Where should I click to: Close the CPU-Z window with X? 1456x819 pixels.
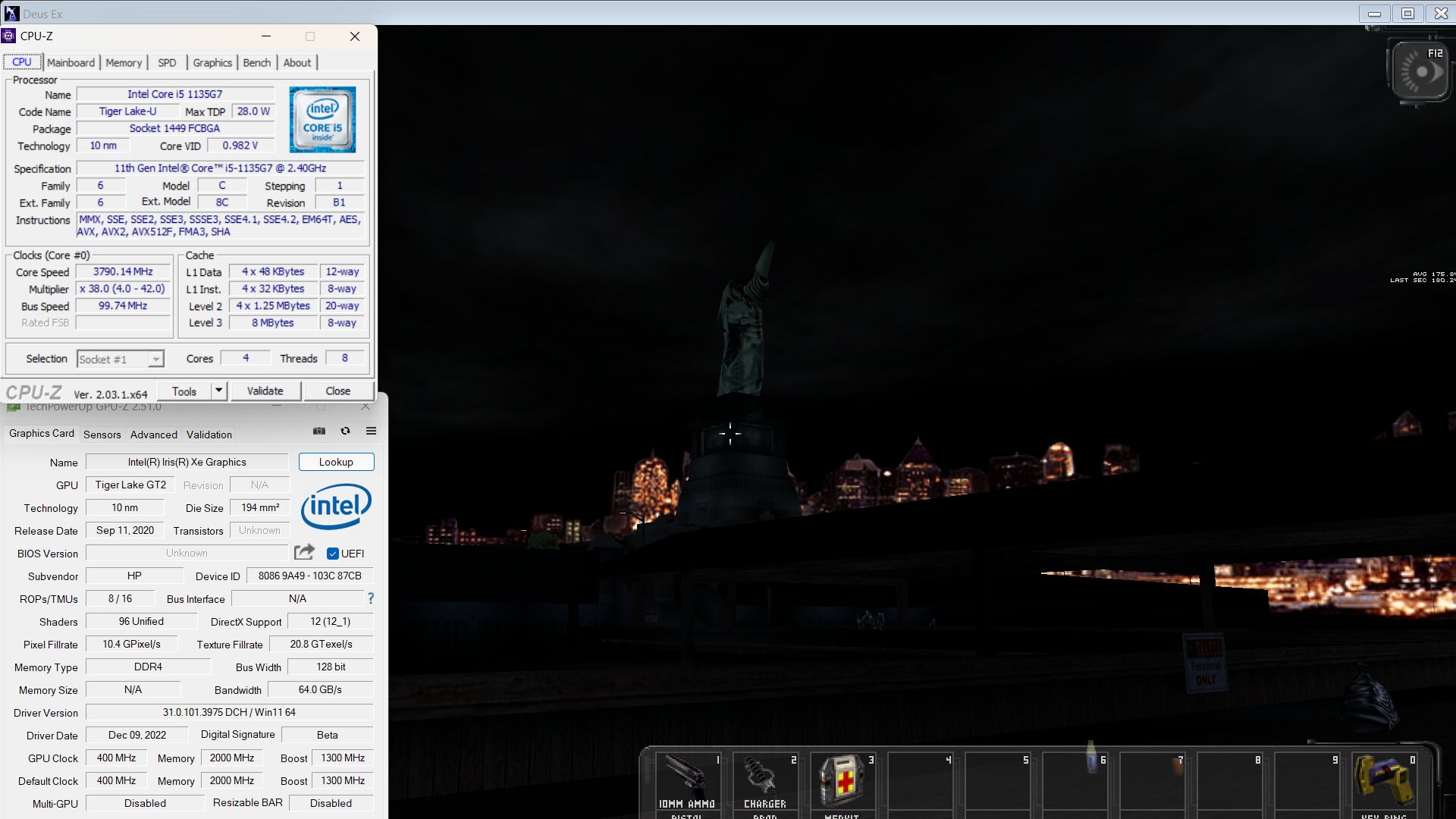[354, 36]
